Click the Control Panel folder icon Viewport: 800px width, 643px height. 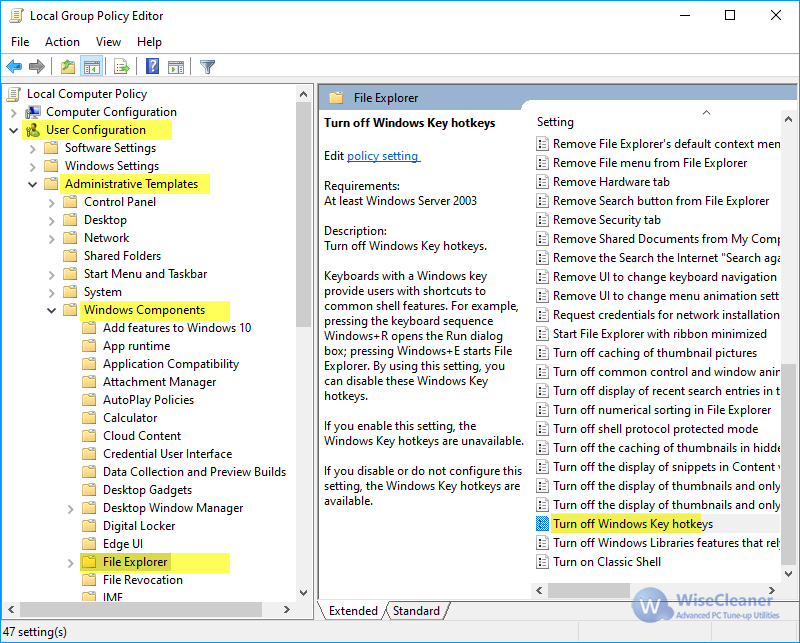[x=70, y=202]
